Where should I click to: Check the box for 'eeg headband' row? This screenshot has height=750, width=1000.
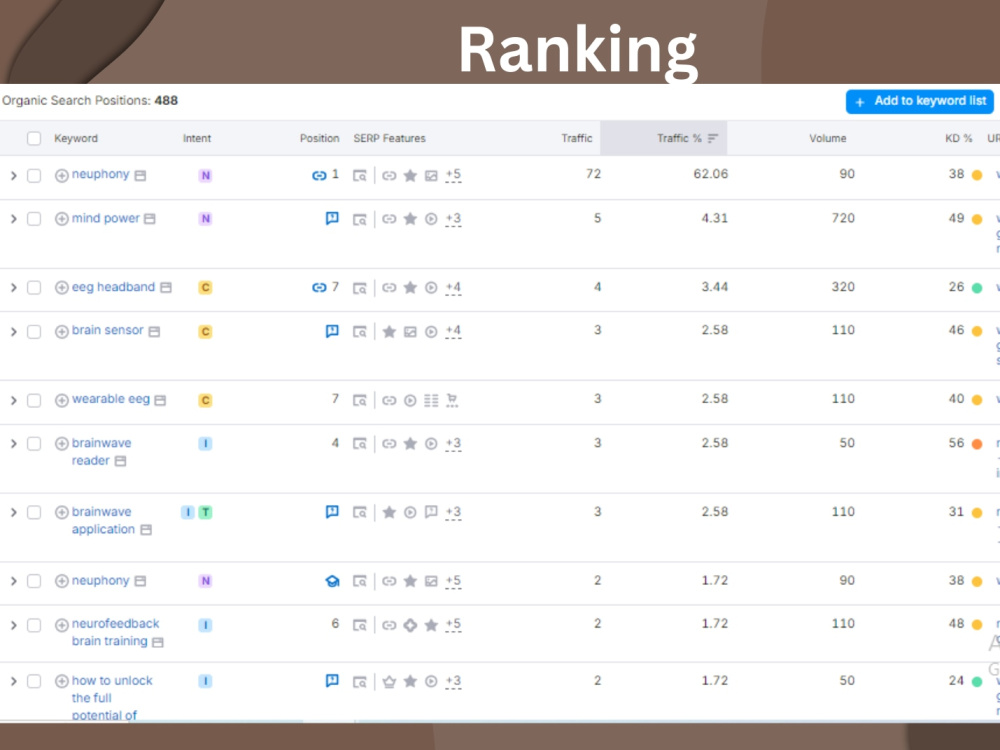click(34, 288)
